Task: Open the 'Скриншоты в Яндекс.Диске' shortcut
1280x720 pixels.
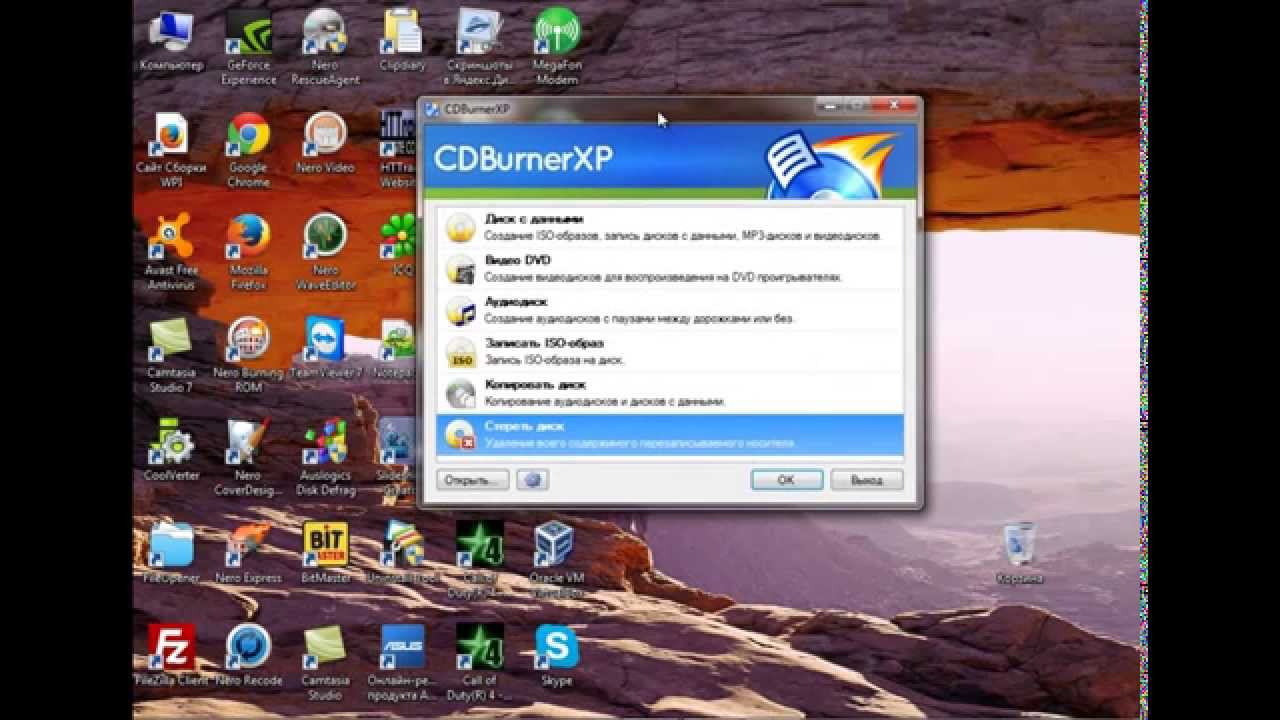Action: tap(480, 48)
